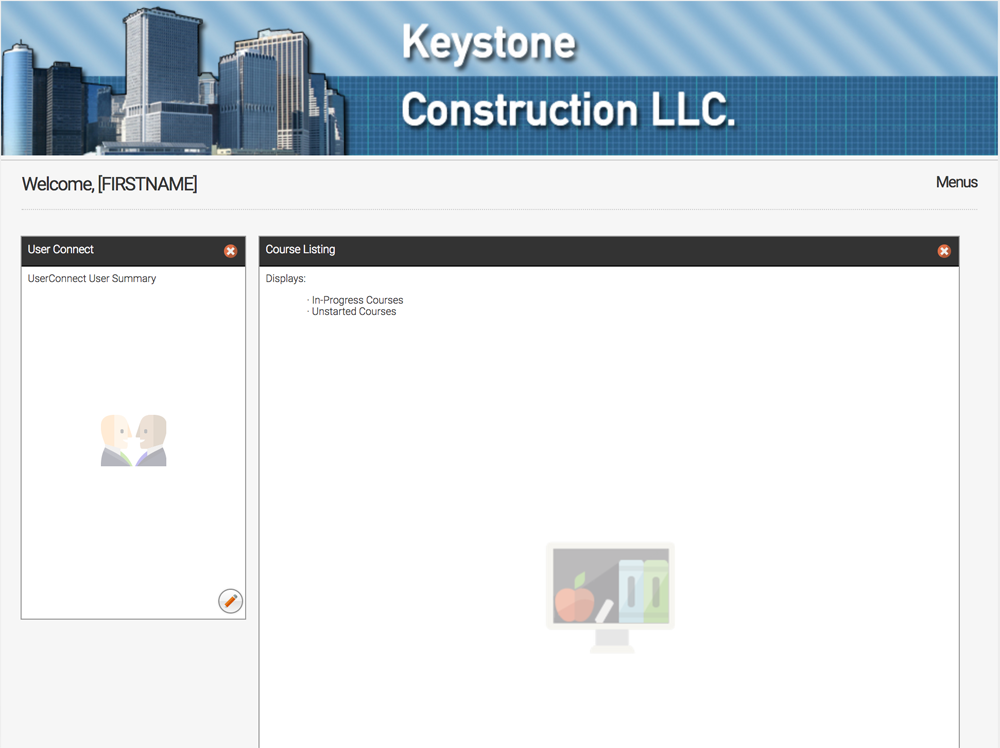The image size is (1000, 748).
Task: Select the Course Listing panel title
Action: coord(300,249)
